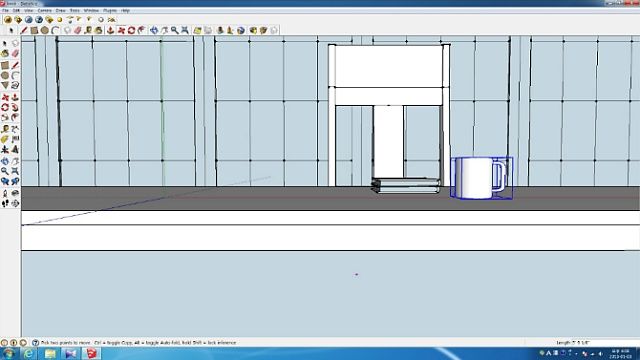640x360 pixels.
Task: Open the View menu
Action: [x=29, y=10]
